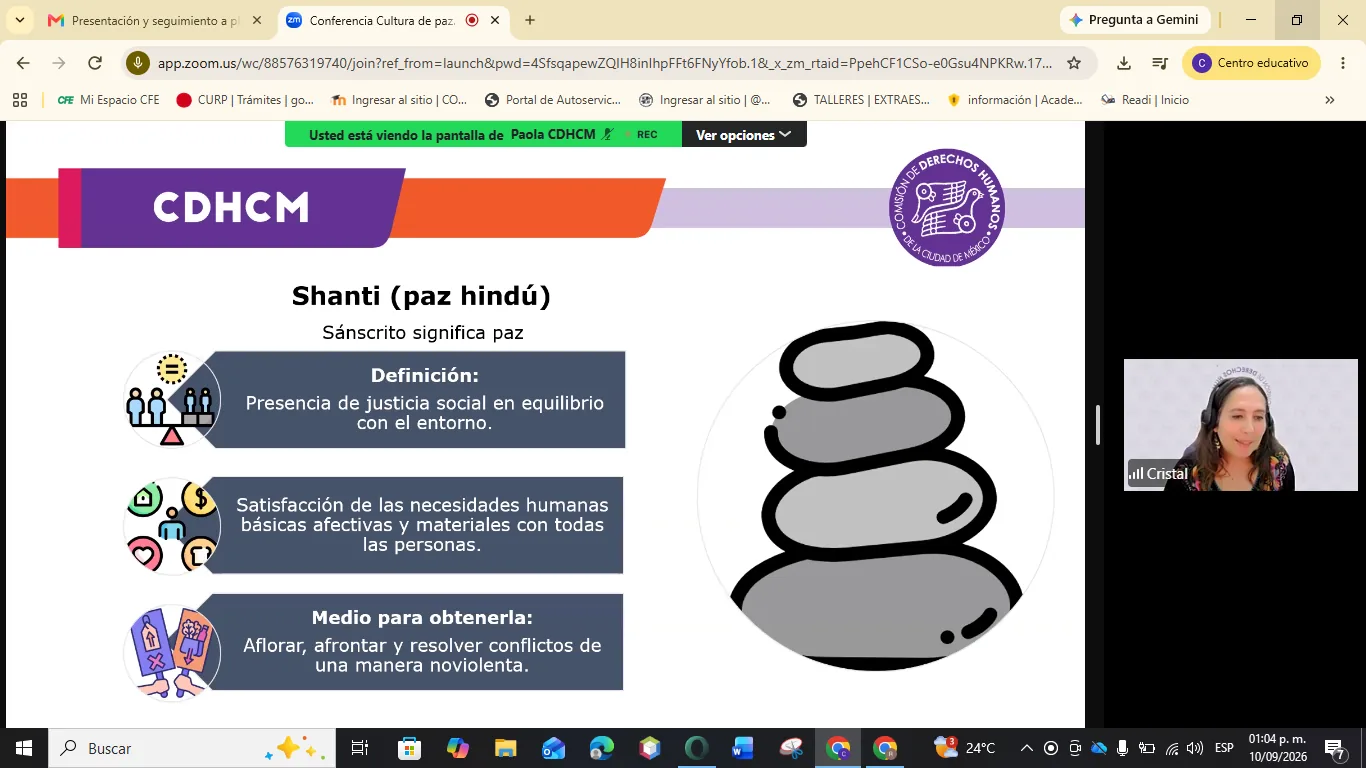The height and width of the screenshot is (768, 1366).
Task: Click ESP language indicator
Action: (1224, 748)
